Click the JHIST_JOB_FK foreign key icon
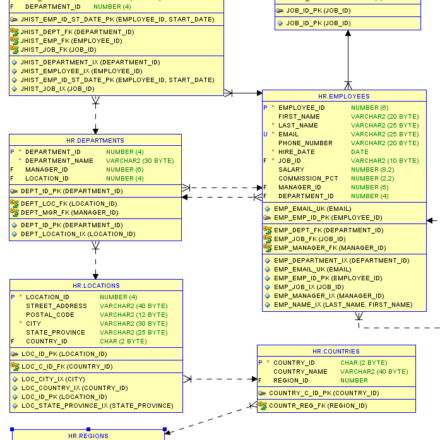Viewport: 440px width, 440px height. click(14, 50)
